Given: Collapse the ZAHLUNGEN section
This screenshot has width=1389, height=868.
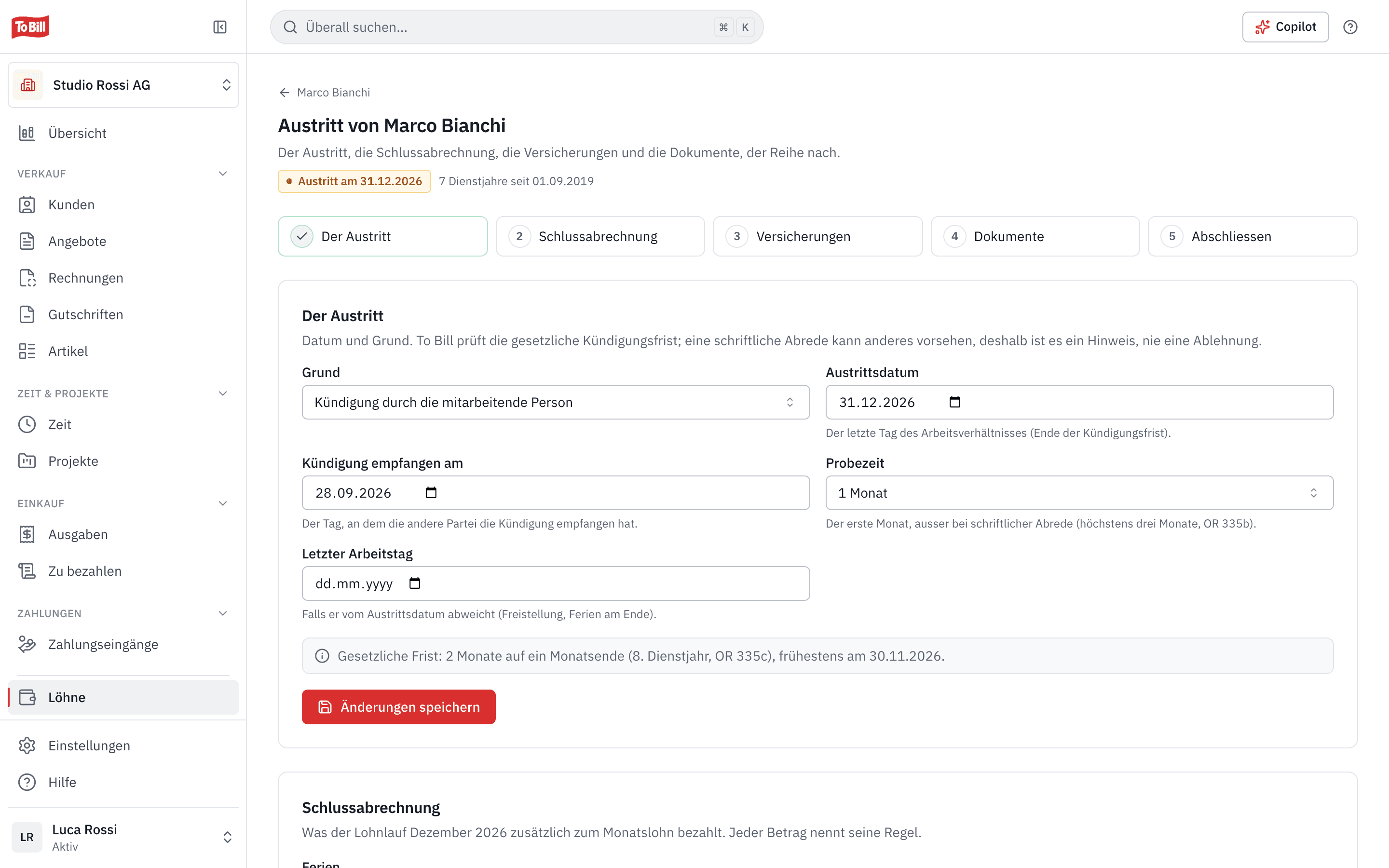Looking at the screenshot, I should click(223, 613).
